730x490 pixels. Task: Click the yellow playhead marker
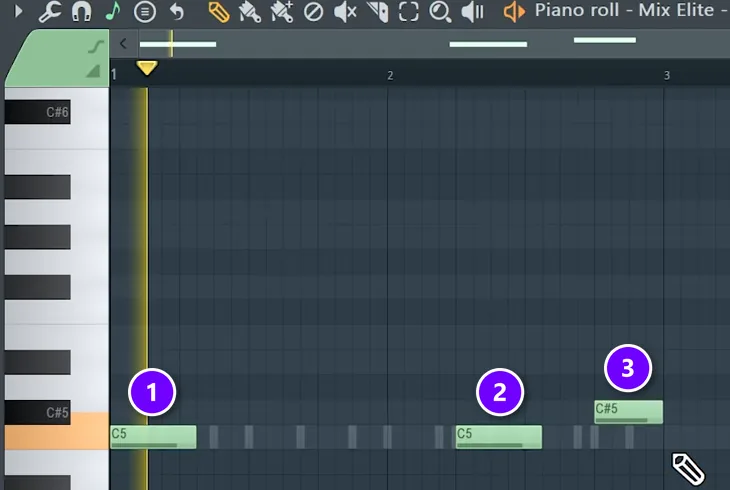pyautogui.click(x=147, y=68)
